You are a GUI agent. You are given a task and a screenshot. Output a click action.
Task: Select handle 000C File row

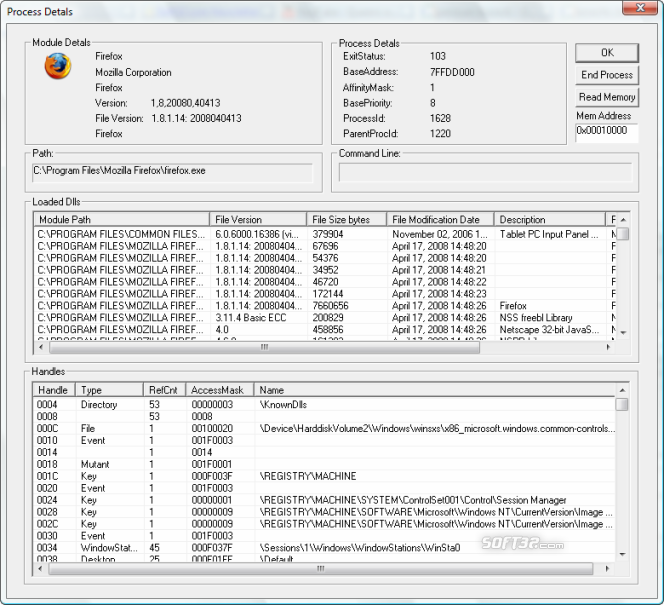(324, 428)
